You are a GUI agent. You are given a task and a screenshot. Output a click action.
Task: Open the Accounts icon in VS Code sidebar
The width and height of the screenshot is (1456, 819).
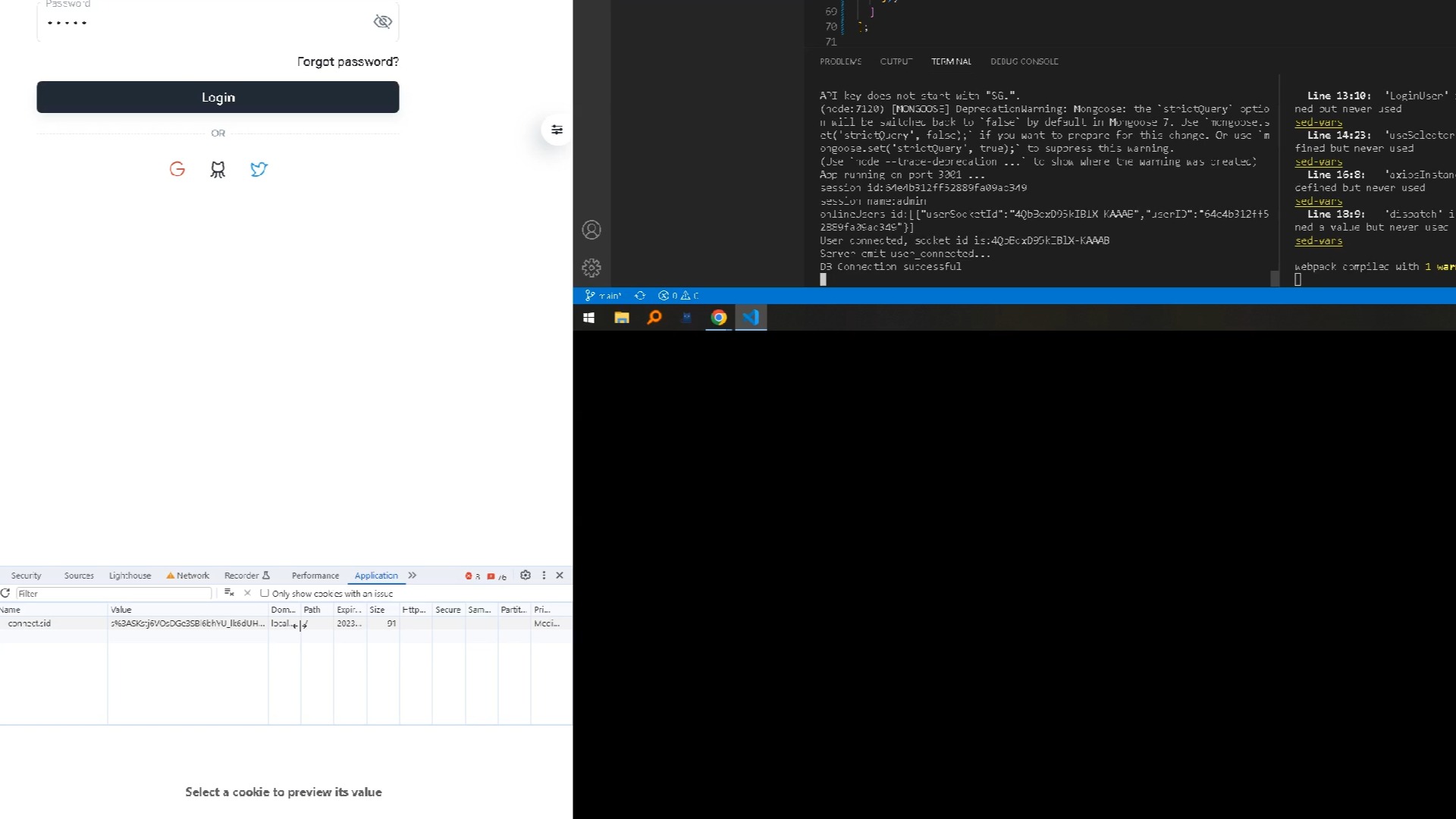point(591,229)
